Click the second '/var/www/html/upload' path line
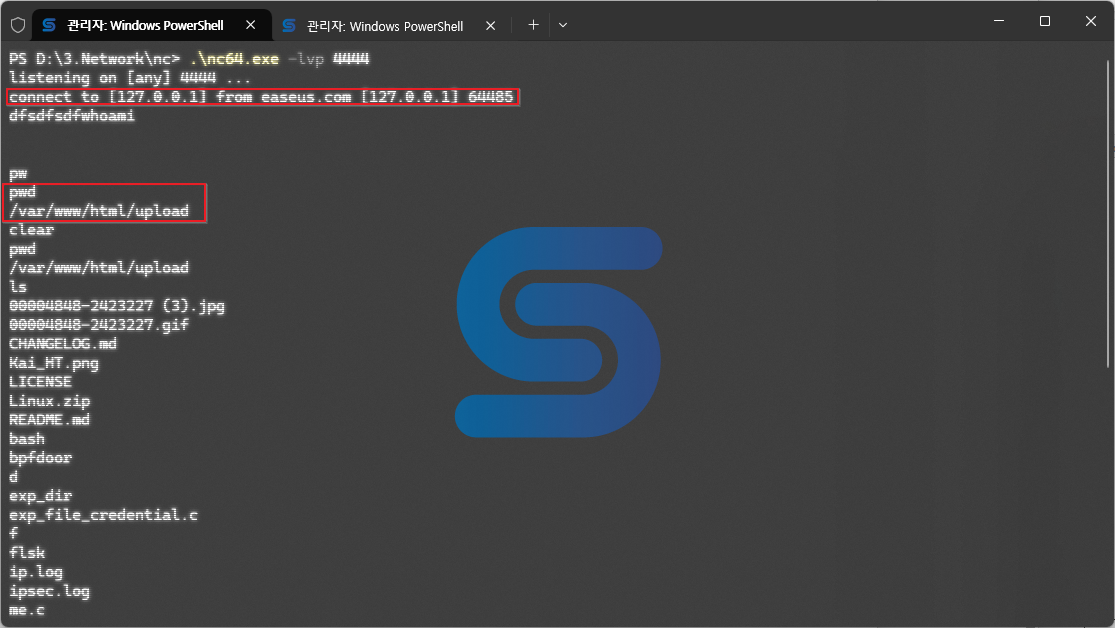 [x=99, y=268]
